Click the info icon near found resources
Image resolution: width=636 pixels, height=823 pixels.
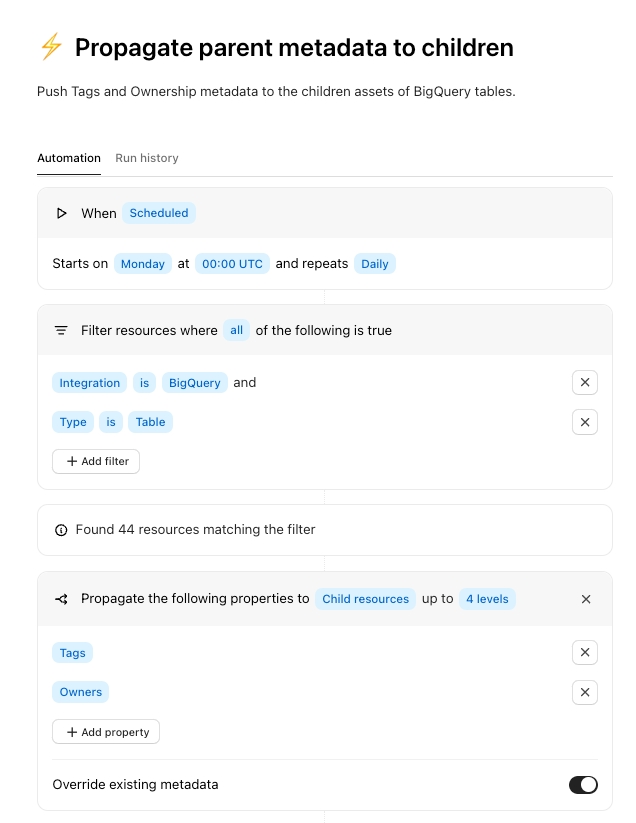(x=62, y=530)
